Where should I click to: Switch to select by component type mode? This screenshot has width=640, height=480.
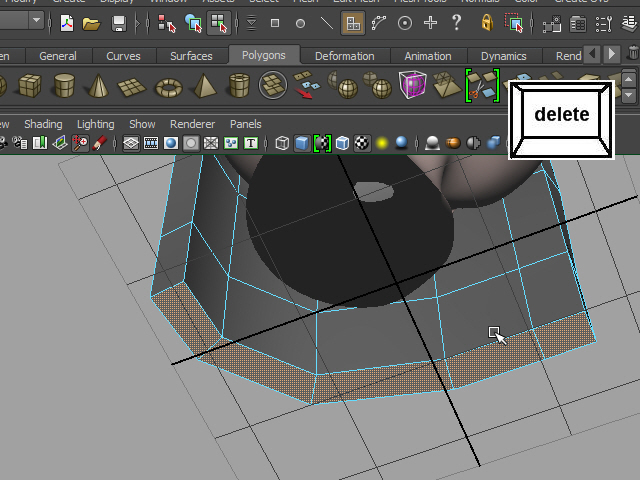click(x=219, y=23)
